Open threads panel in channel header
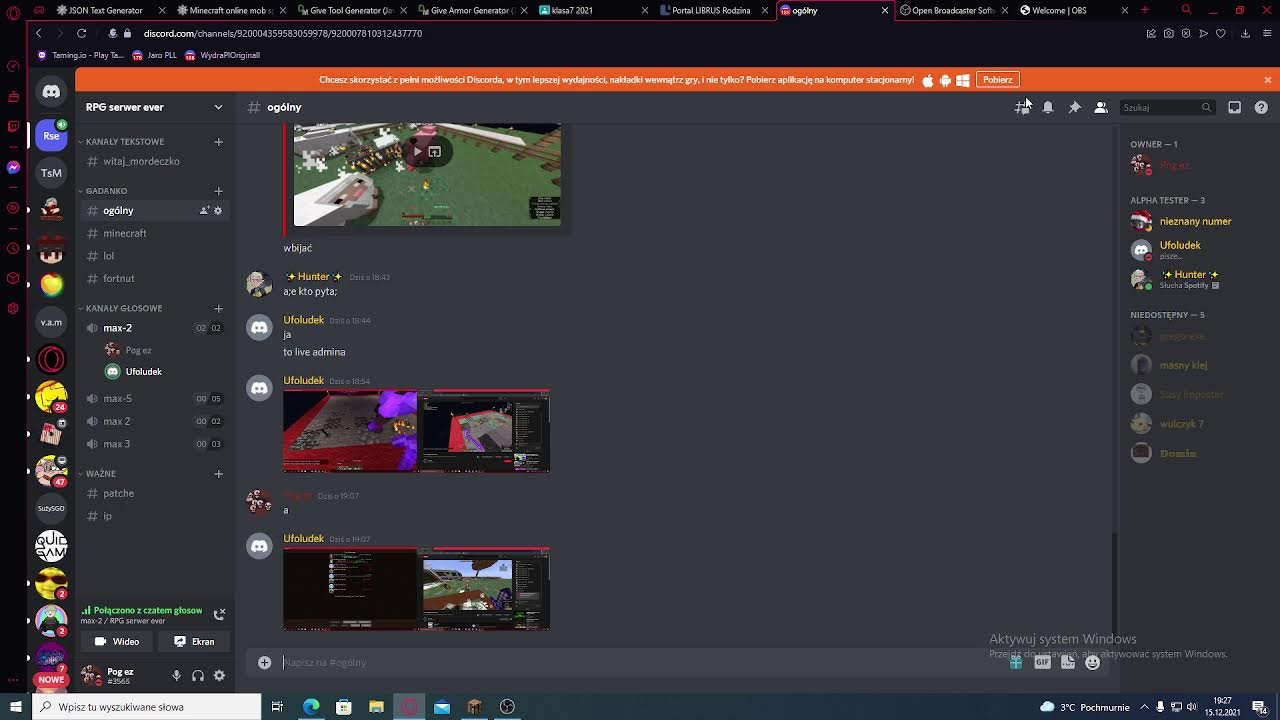 [x=1022, y=107]
